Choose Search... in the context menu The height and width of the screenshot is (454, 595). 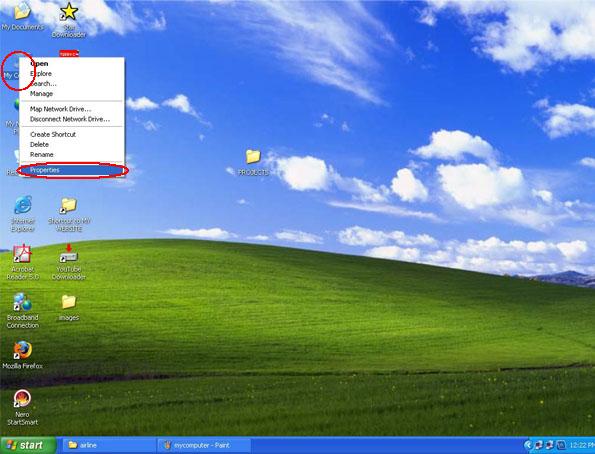pyautogui.click(x=72, y=84)
